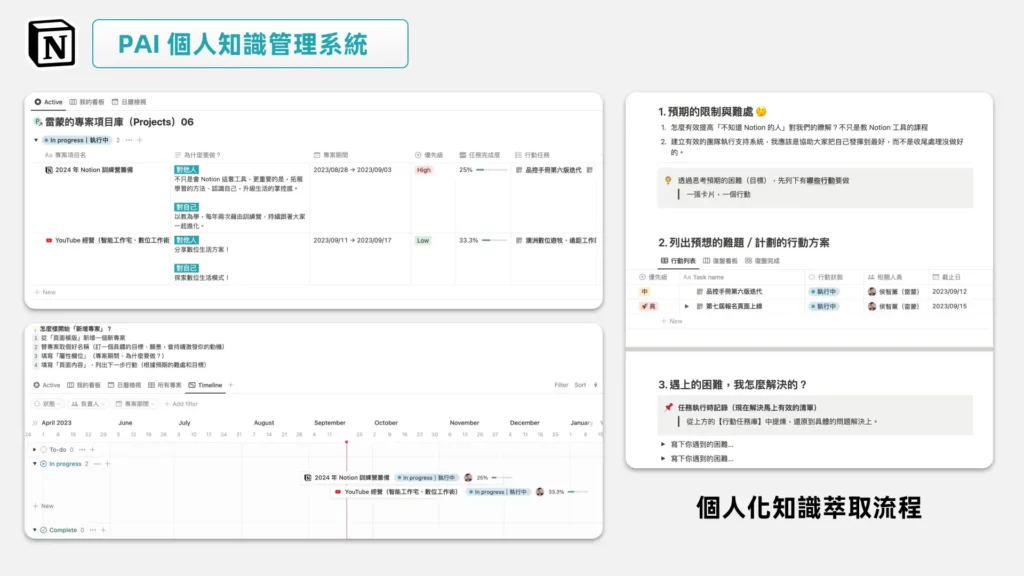
Task: Switch to 我的看板 tab in Projects database
Action: click(87, 102)
